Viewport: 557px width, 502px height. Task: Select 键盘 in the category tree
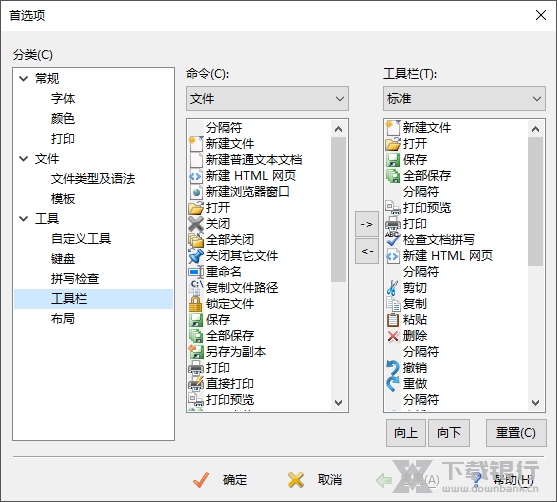pos(63,259)
